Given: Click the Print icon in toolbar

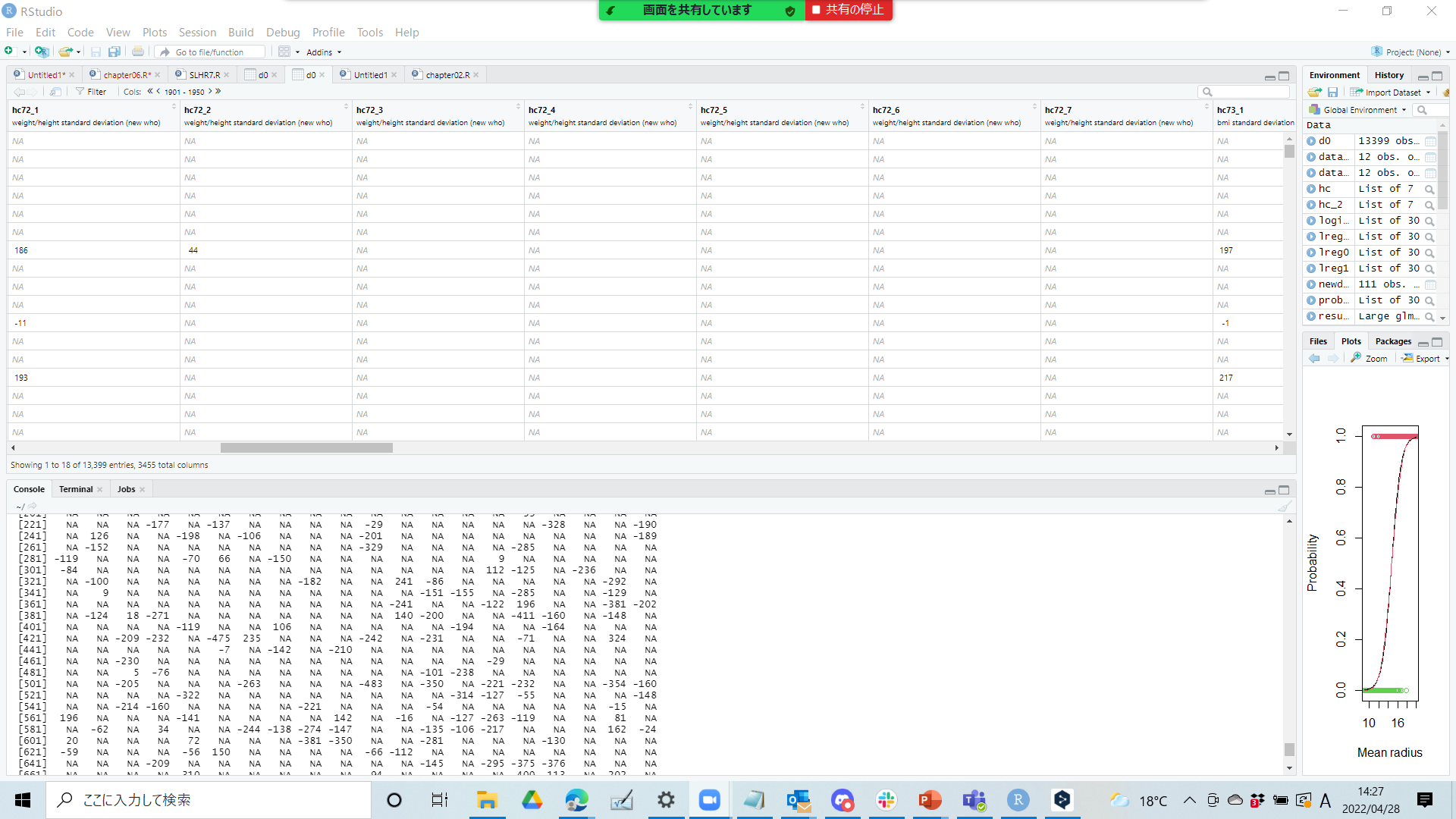Looking at the screenshot, I should pyautogui.click(x=138, y=52).
